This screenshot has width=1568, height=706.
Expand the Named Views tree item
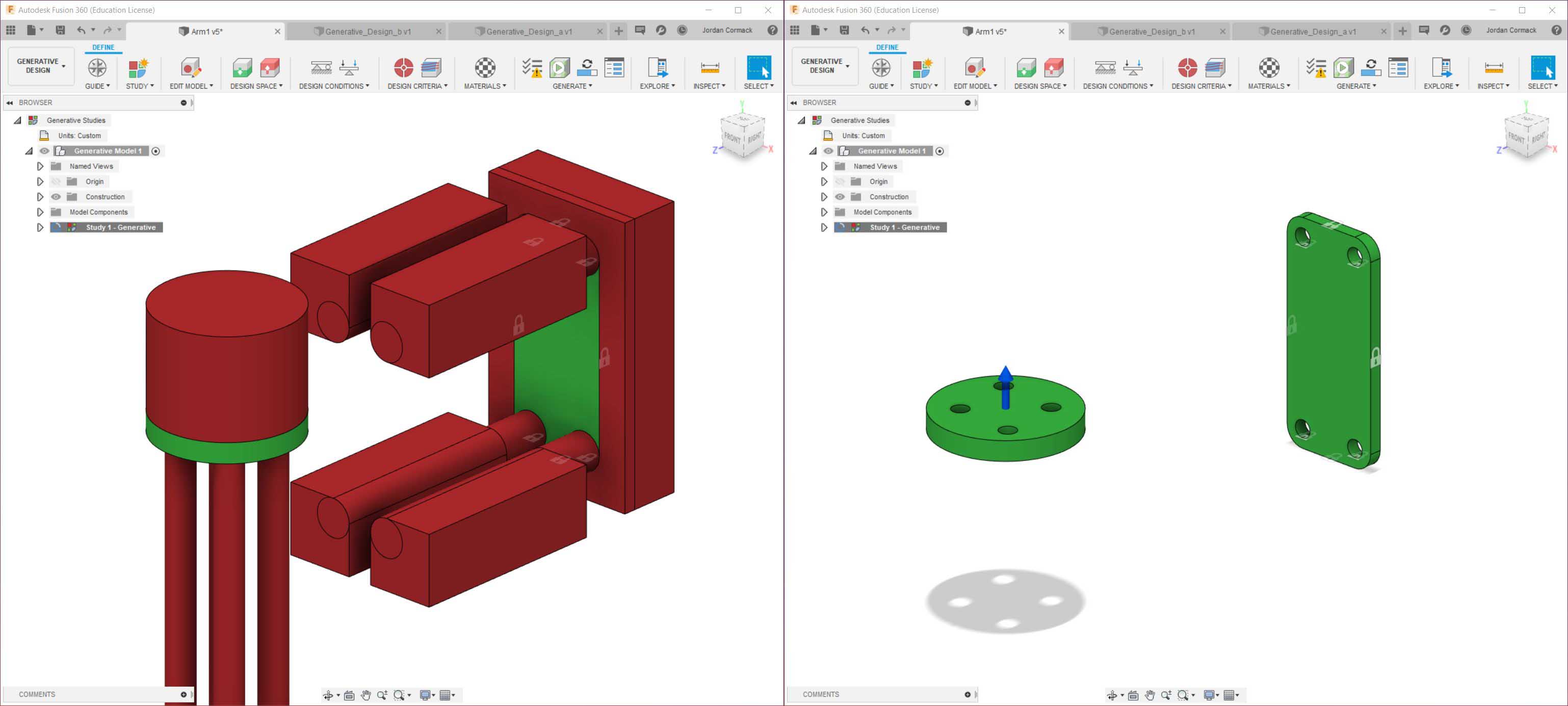pyautogui.click(x=40, y=166)
